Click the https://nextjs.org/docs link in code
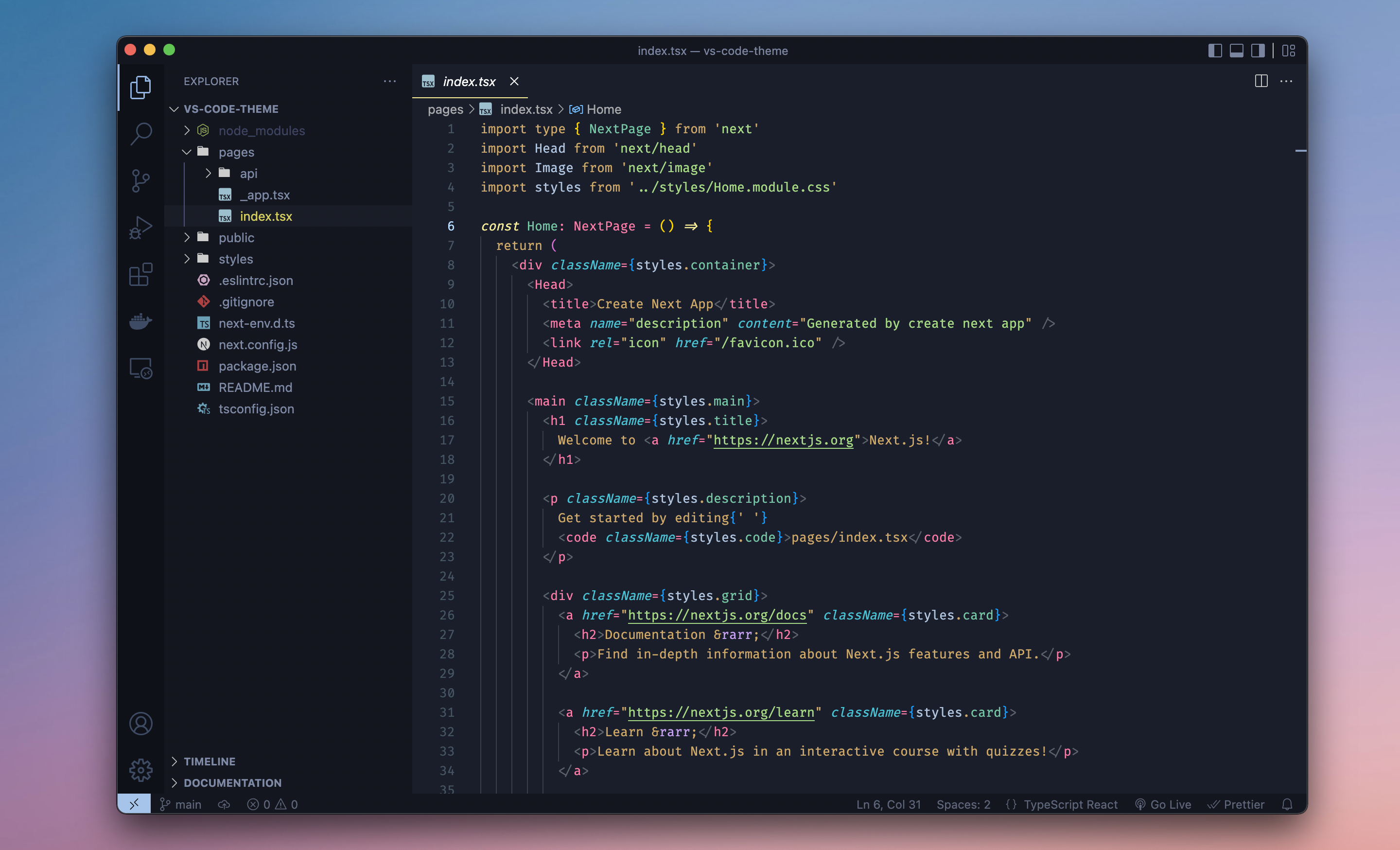The image size is (1400, 850). [x=717, y=615]
